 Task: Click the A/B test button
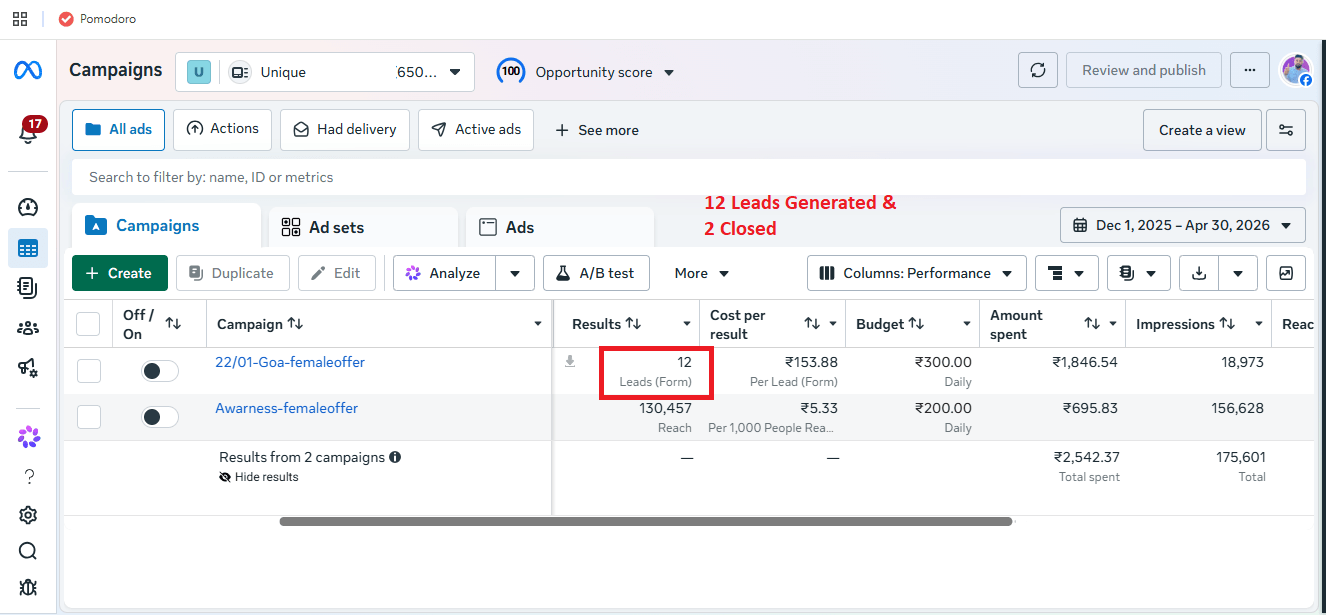pos(596,273)
